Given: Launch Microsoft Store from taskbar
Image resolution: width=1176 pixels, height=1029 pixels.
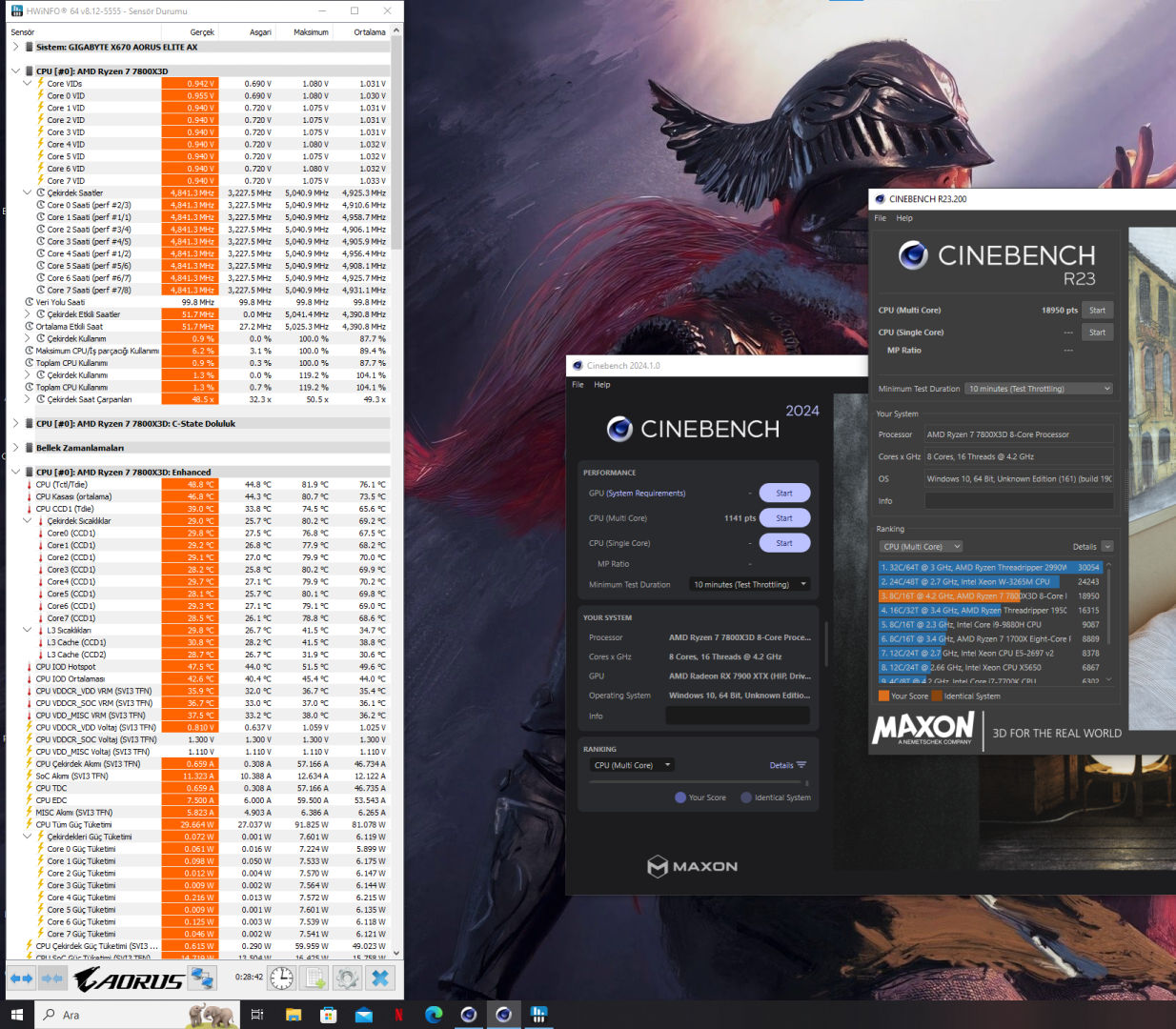Looking at the screenshot, I should pos(329,1015).
